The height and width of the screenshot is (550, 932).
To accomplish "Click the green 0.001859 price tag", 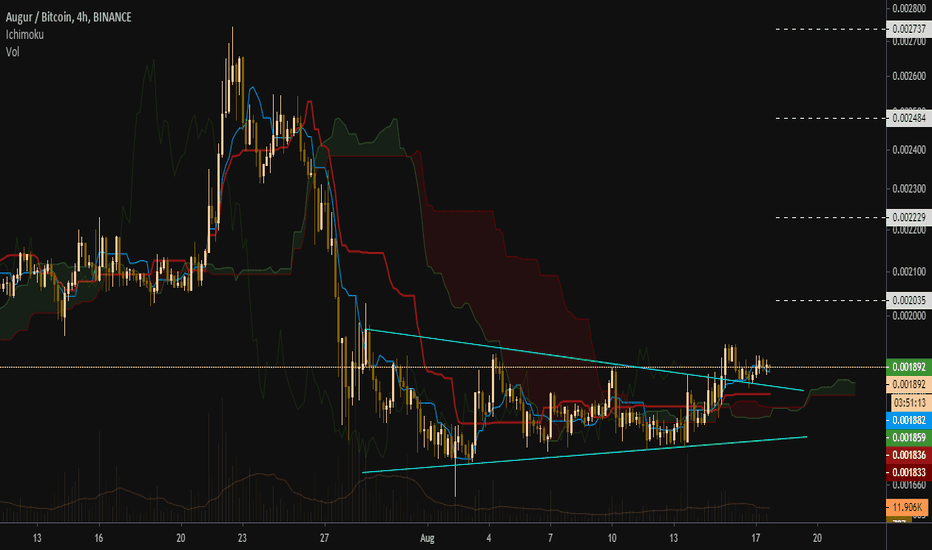I will (x=908, y=438).
